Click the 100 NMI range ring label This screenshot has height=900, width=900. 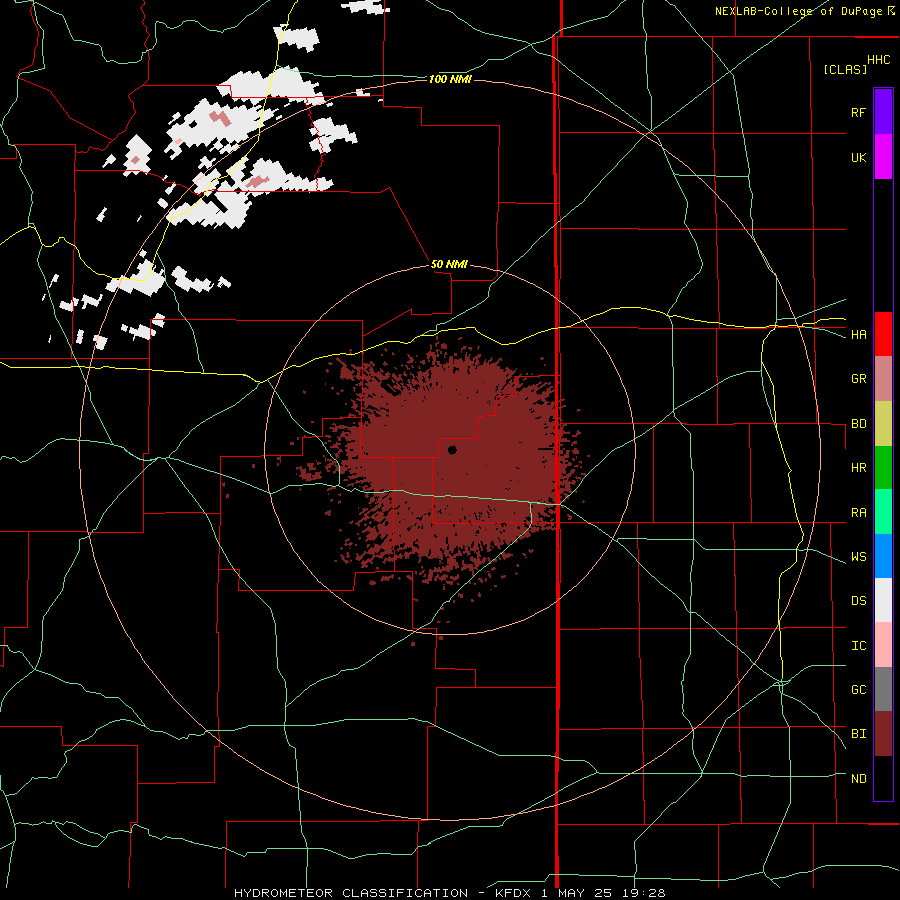(450, 79)
